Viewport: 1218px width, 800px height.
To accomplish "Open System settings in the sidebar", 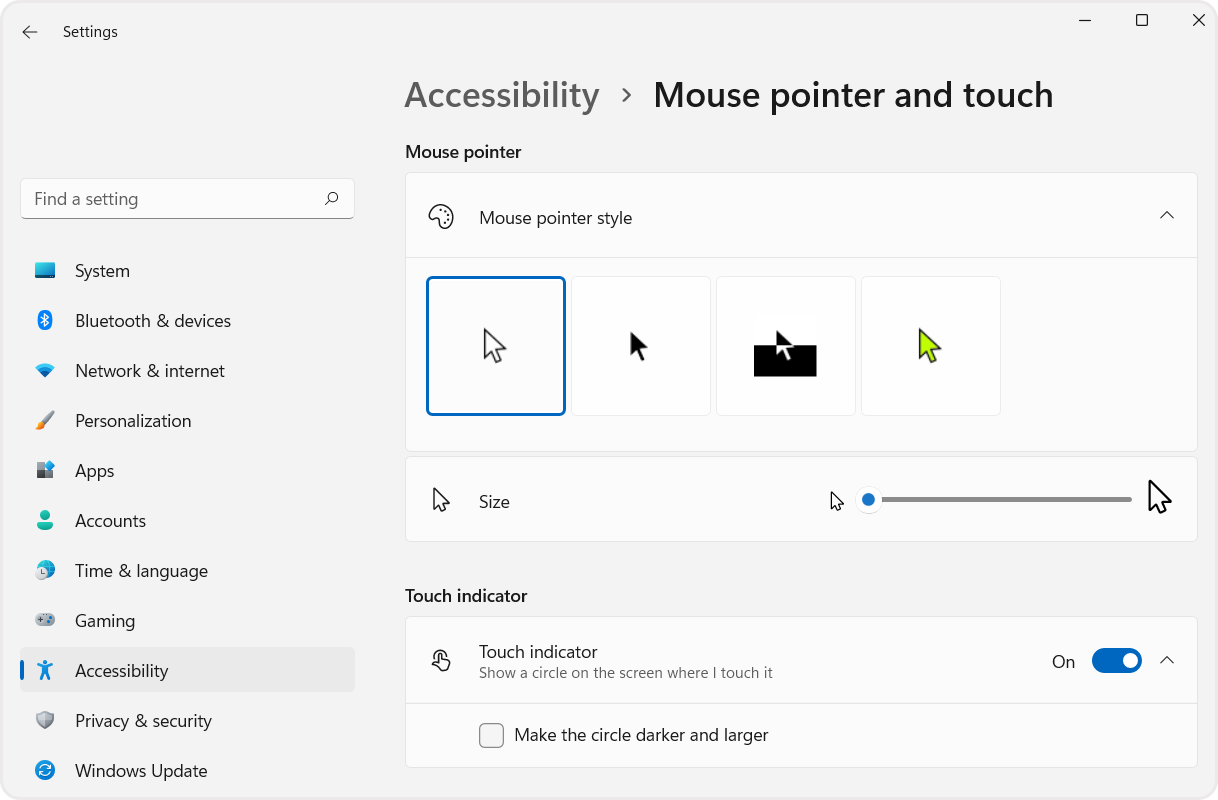I will coord(101,270).
